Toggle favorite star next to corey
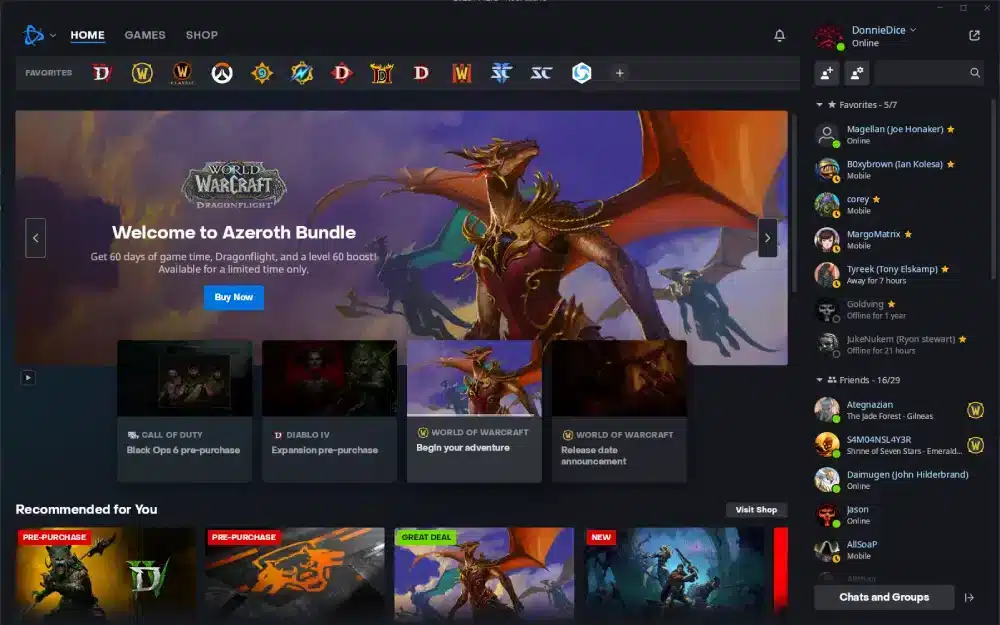Viewport: 1000px width, 625px height. coord(876,200)
